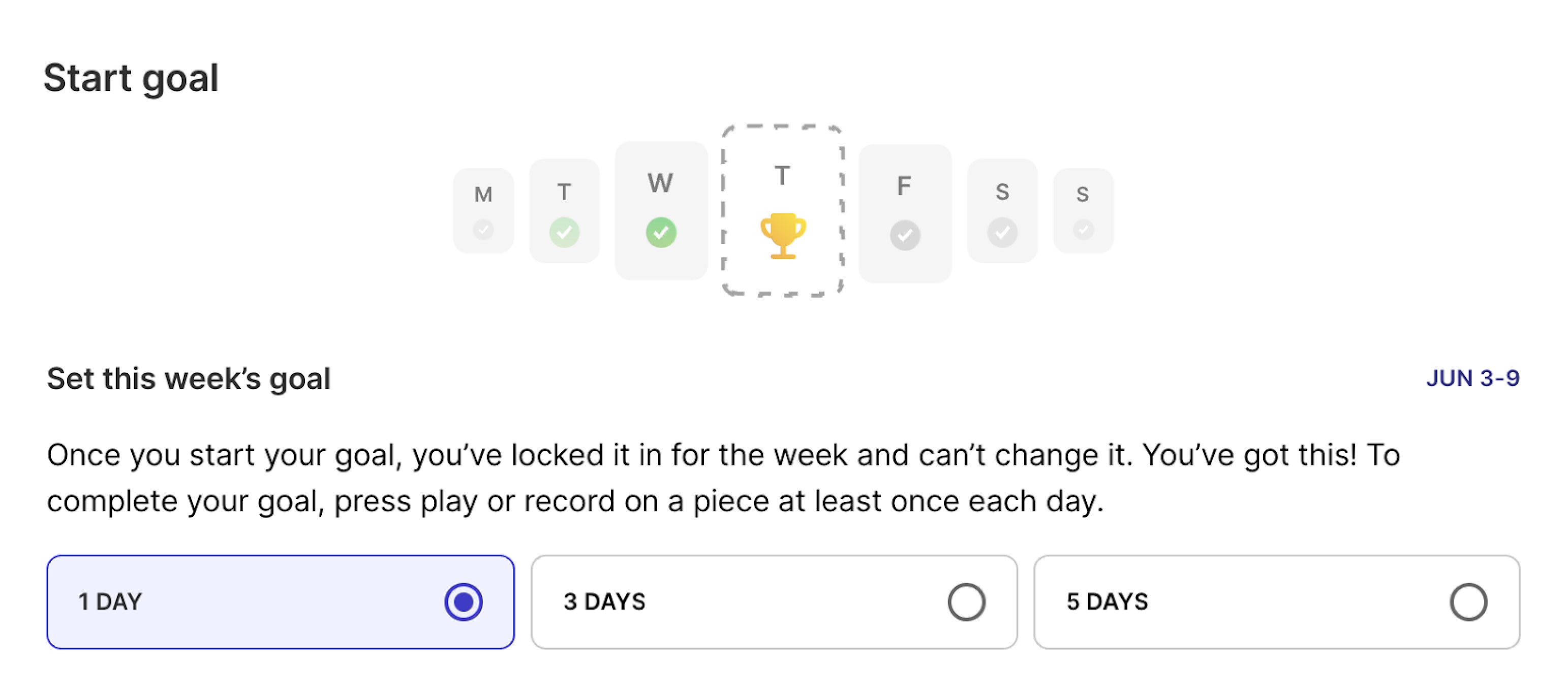Click the JUN 3-9 date range

1472,378
